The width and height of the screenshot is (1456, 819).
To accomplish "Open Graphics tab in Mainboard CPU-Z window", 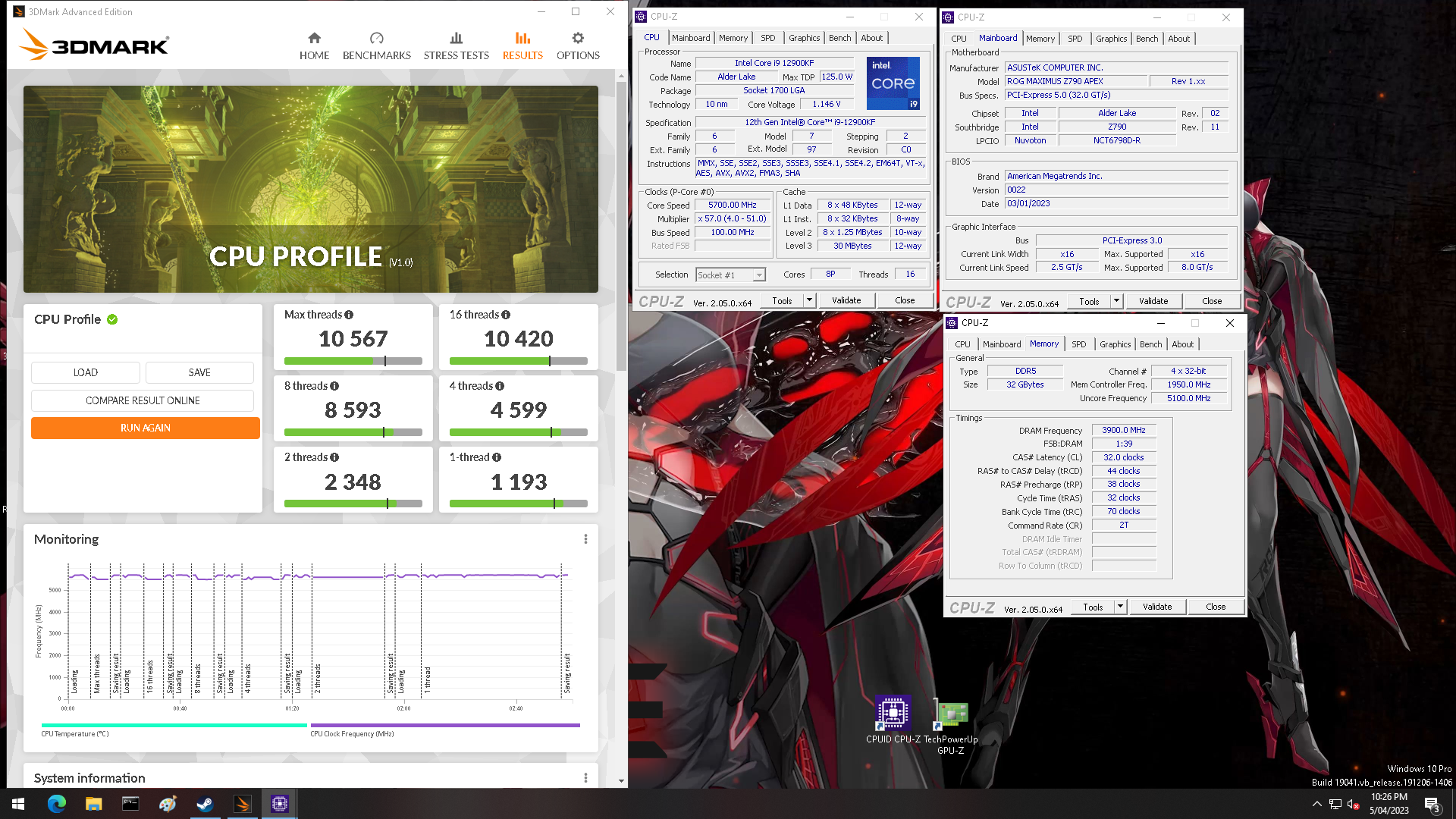I will [x=1111, y=39].
